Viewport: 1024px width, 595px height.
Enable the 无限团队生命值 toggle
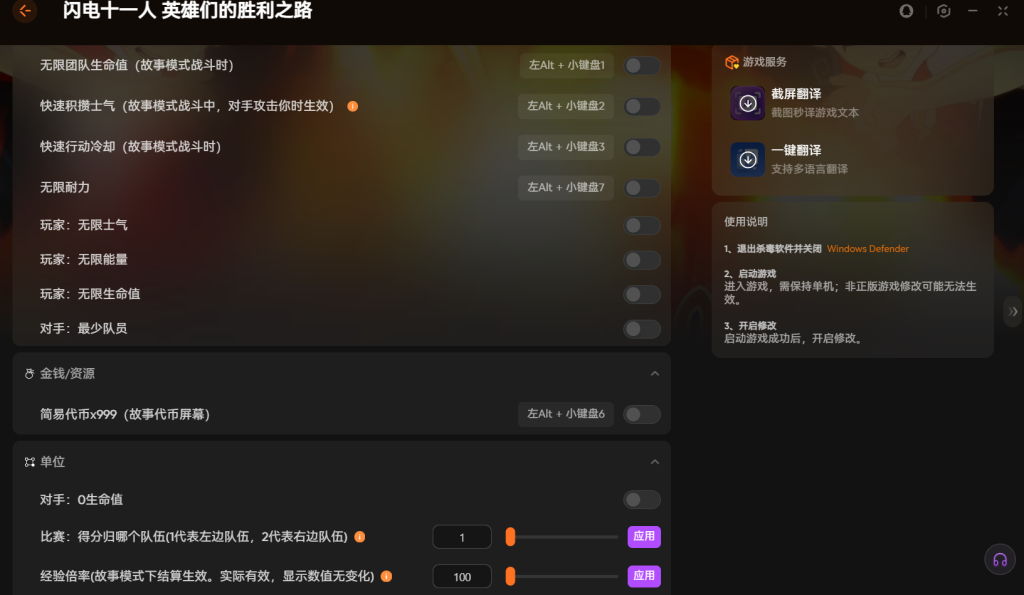[642, 66]
